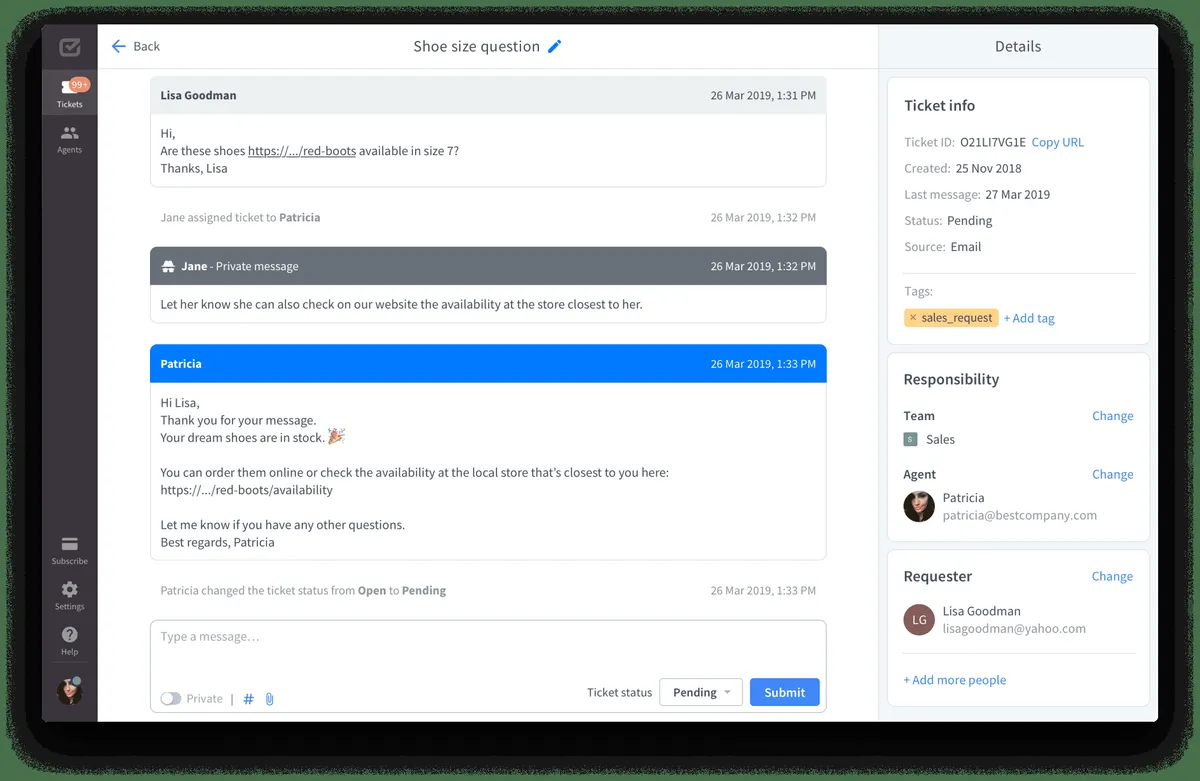Screen dimensions: 1200x781
Task: Open the Ticket status dropdown
Action: tap(700, 692)
